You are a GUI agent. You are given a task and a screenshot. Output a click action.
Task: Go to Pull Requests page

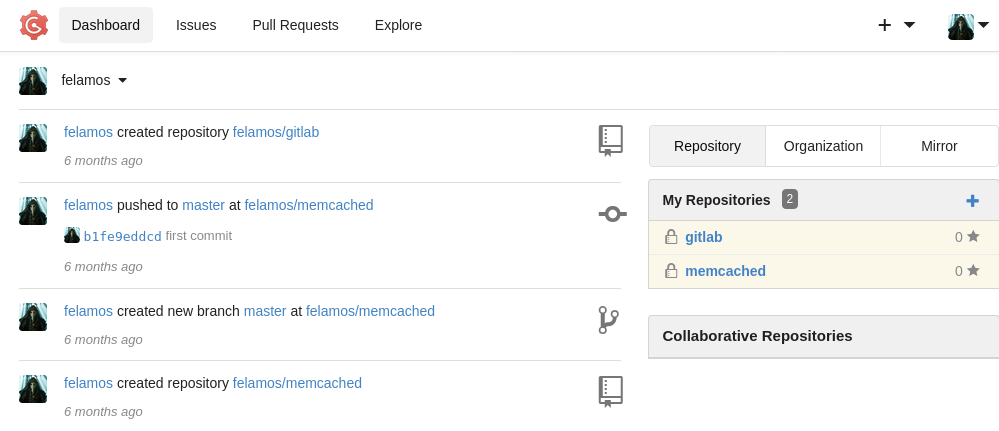[x=295, y=25]
